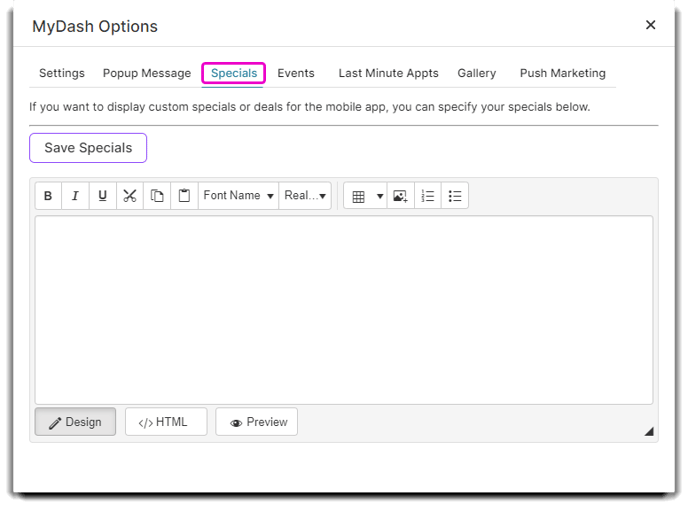
Task: Cut selection using scissors icon
Action: [130, 196]
